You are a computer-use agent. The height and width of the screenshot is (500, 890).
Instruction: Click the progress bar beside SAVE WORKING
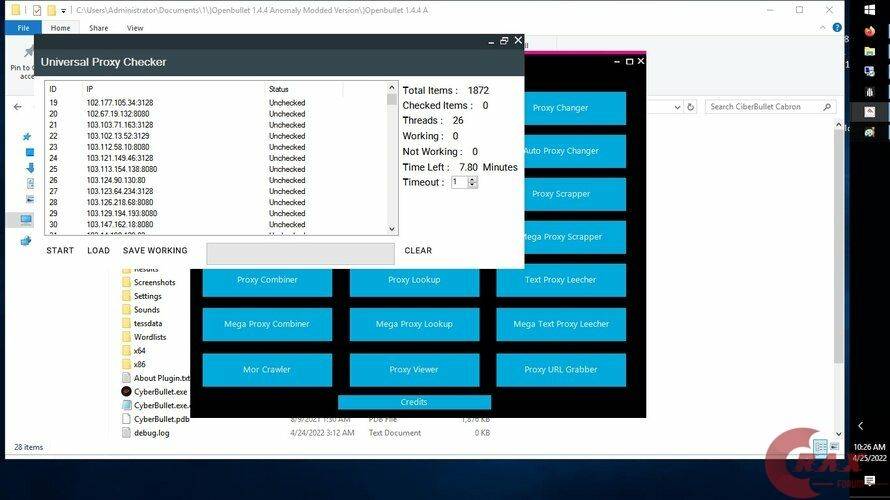(x=300, y=254)
